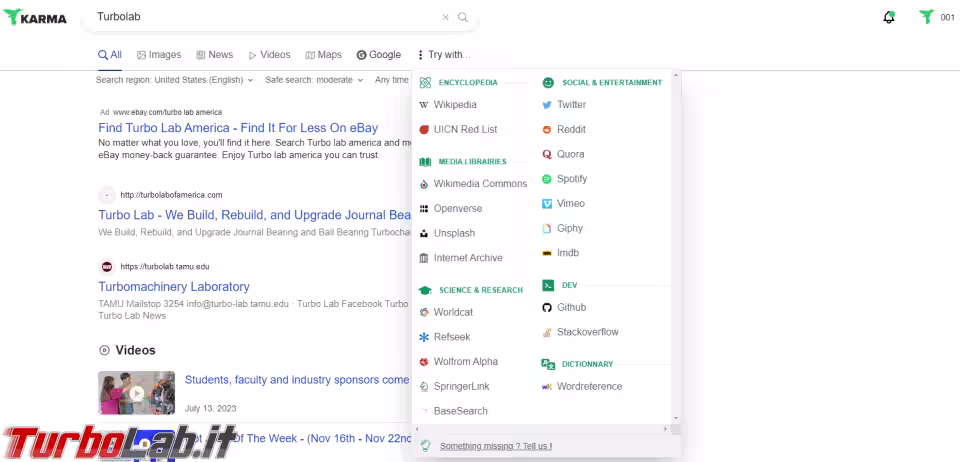Viewport: 960px width, 462px height.
Task: Click the notification bell icon
Action: click(888, 17)
